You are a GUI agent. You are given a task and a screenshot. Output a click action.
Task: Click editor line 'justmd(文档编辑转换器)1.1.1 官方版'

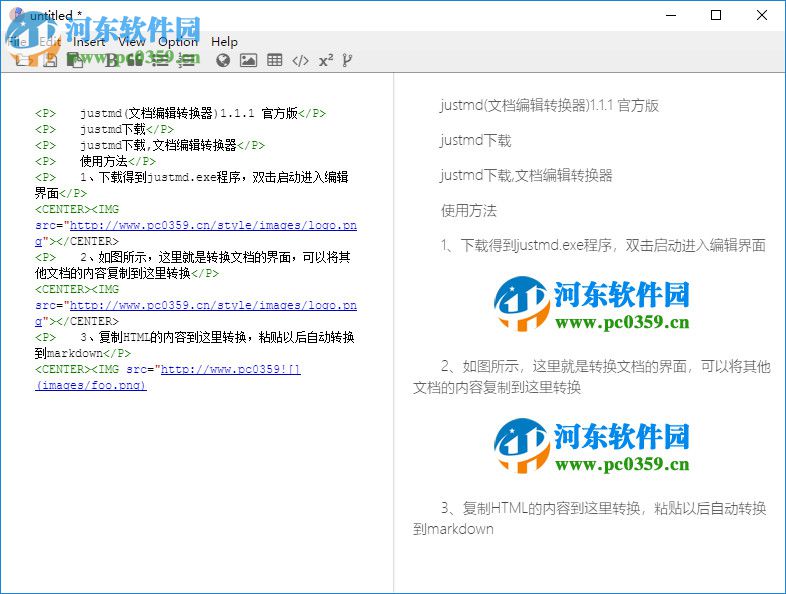(x=180, y=113)
